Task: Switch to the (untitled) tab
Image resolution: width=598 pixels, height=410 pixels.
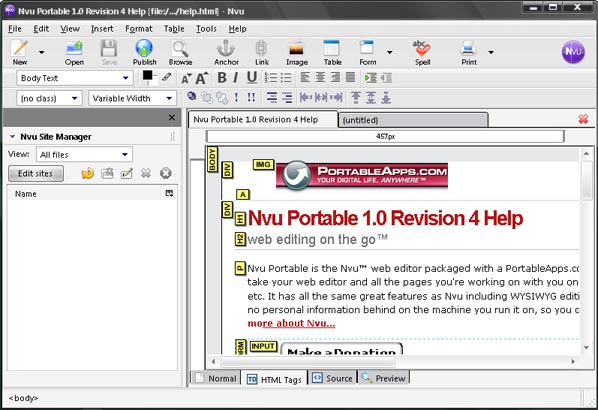Action: tap(413, 120)
